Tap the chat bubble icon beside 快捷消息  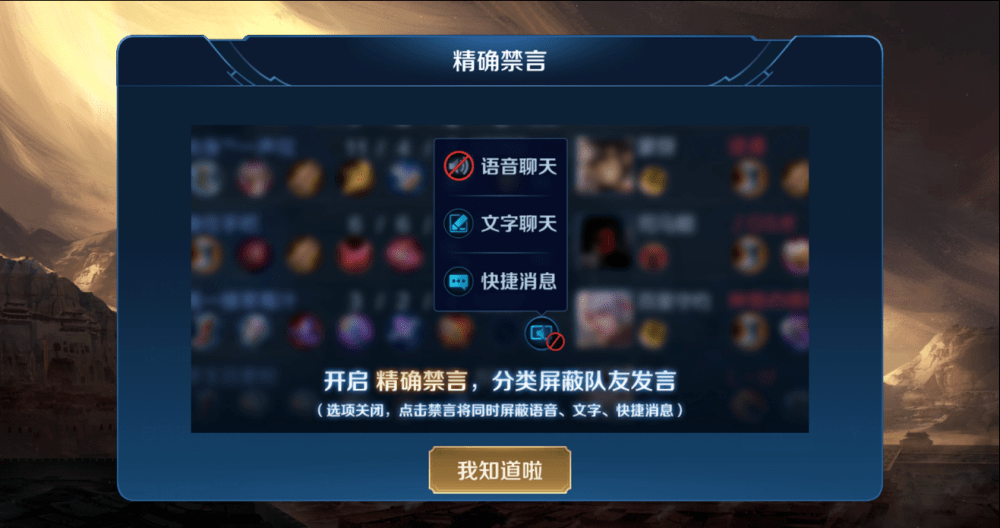tap(458, 281)
